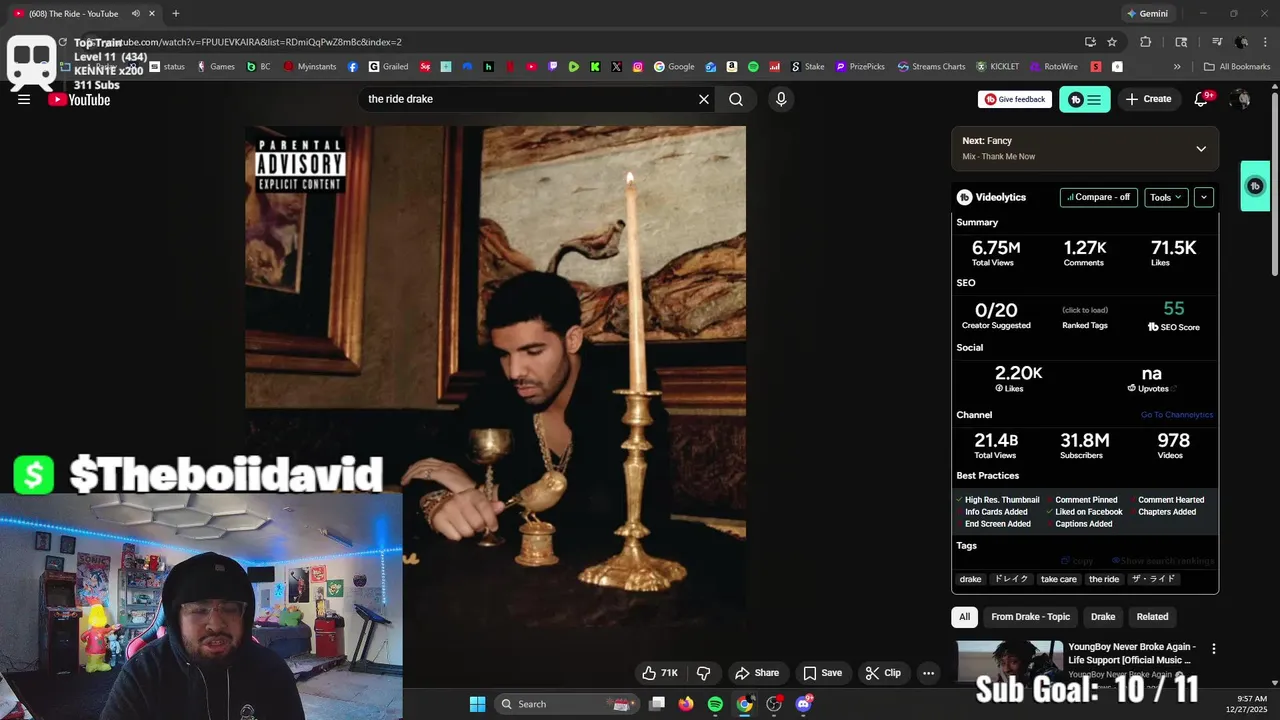
Task: Click the Take Care album cover video
Action: coord(495,376)
